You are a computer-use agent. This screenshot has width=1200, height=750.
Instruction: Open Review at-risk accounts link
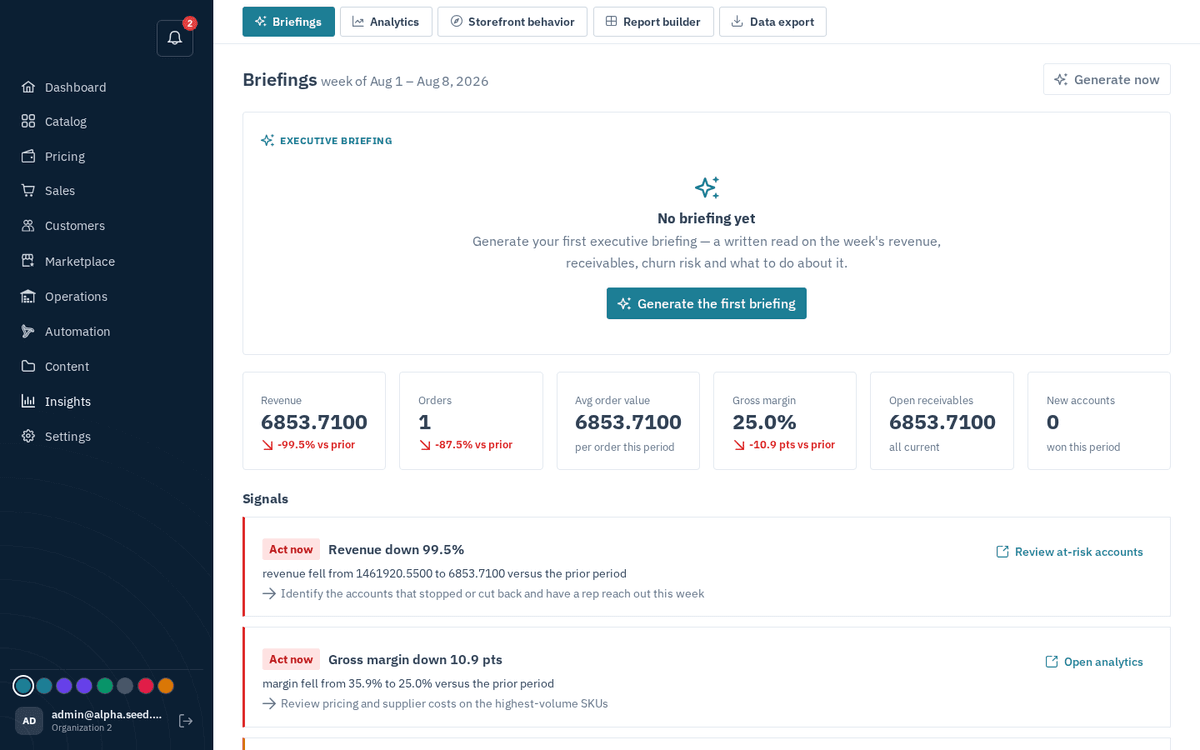click(x=1069, y=552)
